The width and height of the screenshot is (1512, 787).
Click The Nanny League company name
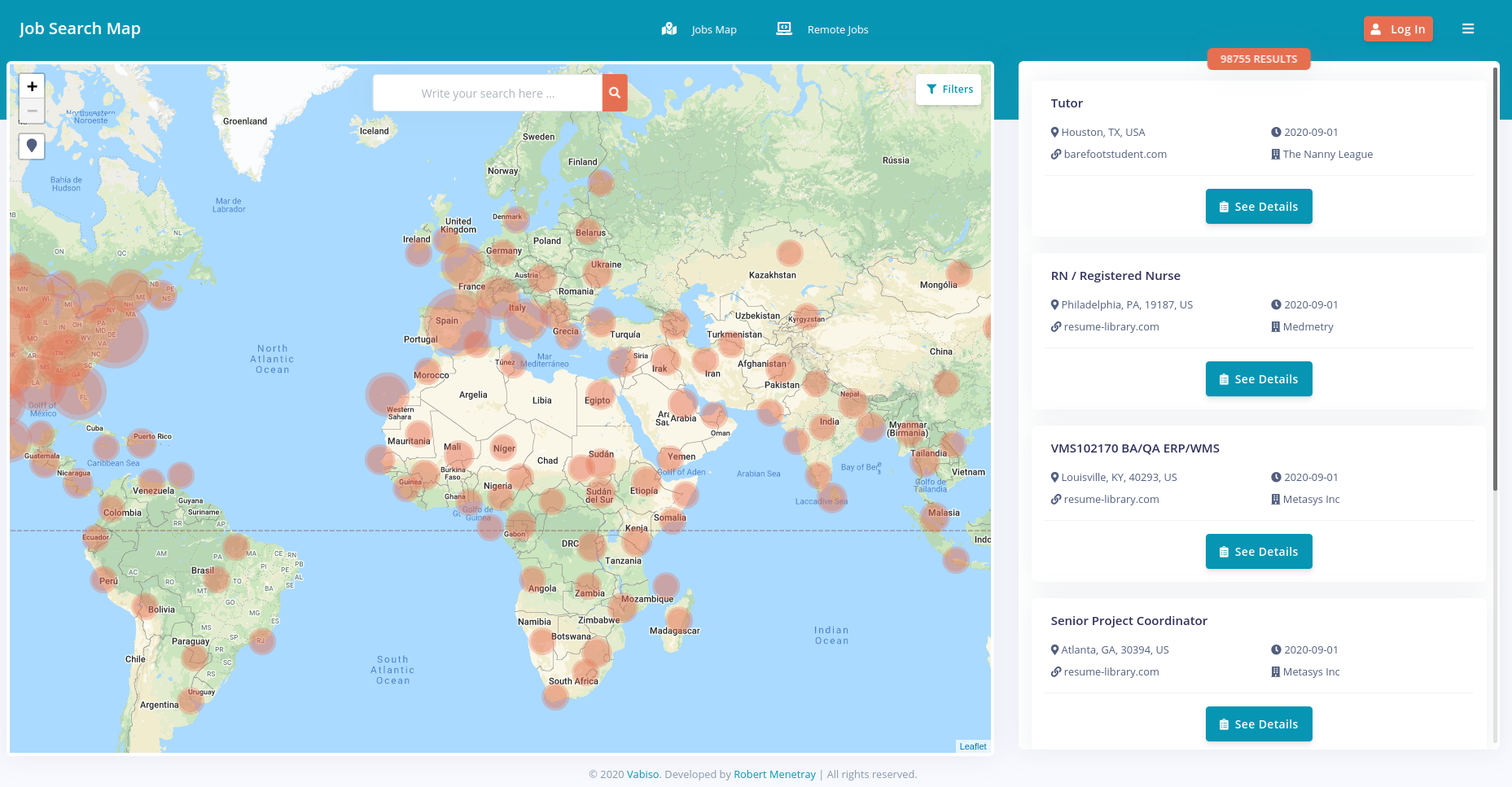click(x=1327, y=154)
